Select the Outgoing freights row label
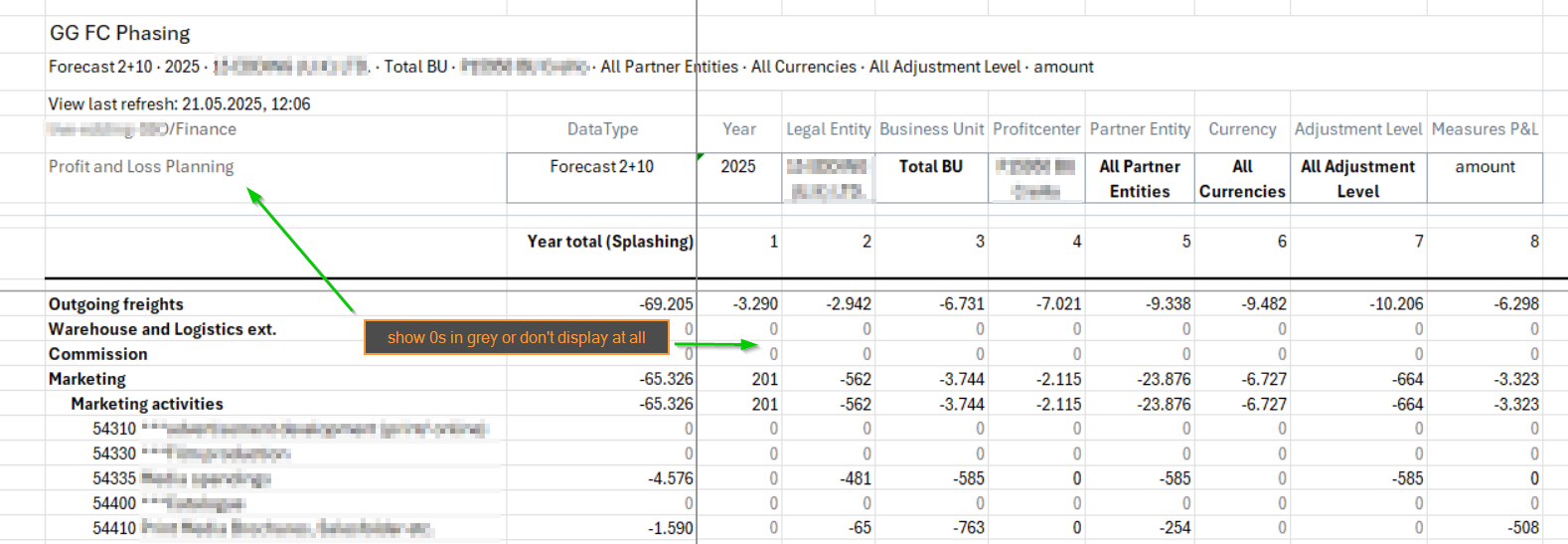 (x=116, y=304)
